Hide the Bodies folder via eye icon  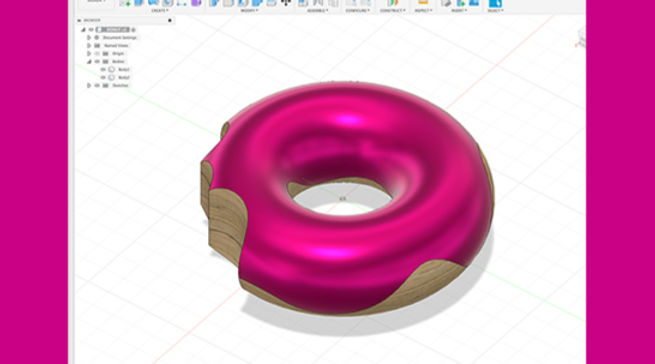pyautogui.click(x=97, y=61)
